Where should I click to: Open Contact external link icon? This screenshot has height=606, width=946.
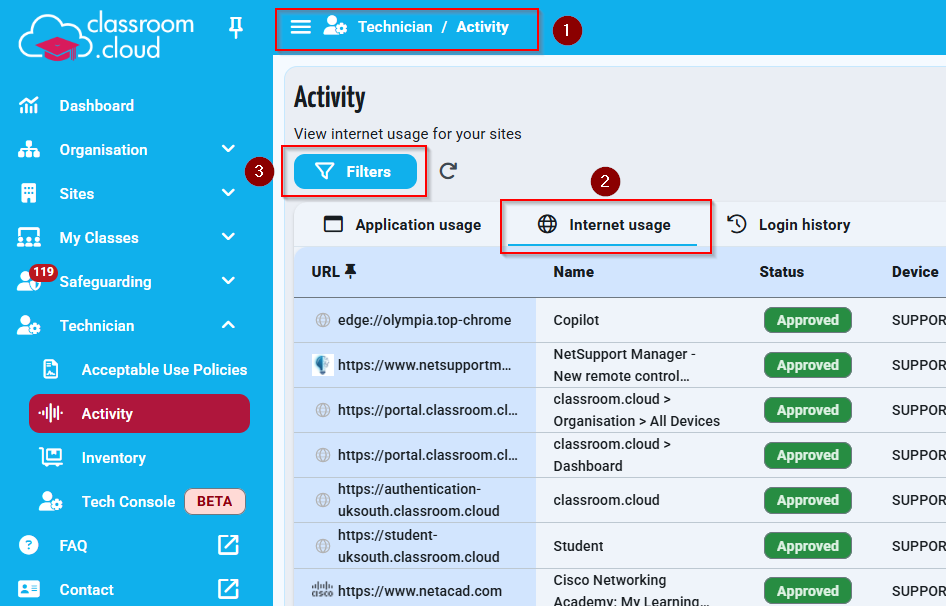point(228,589)
